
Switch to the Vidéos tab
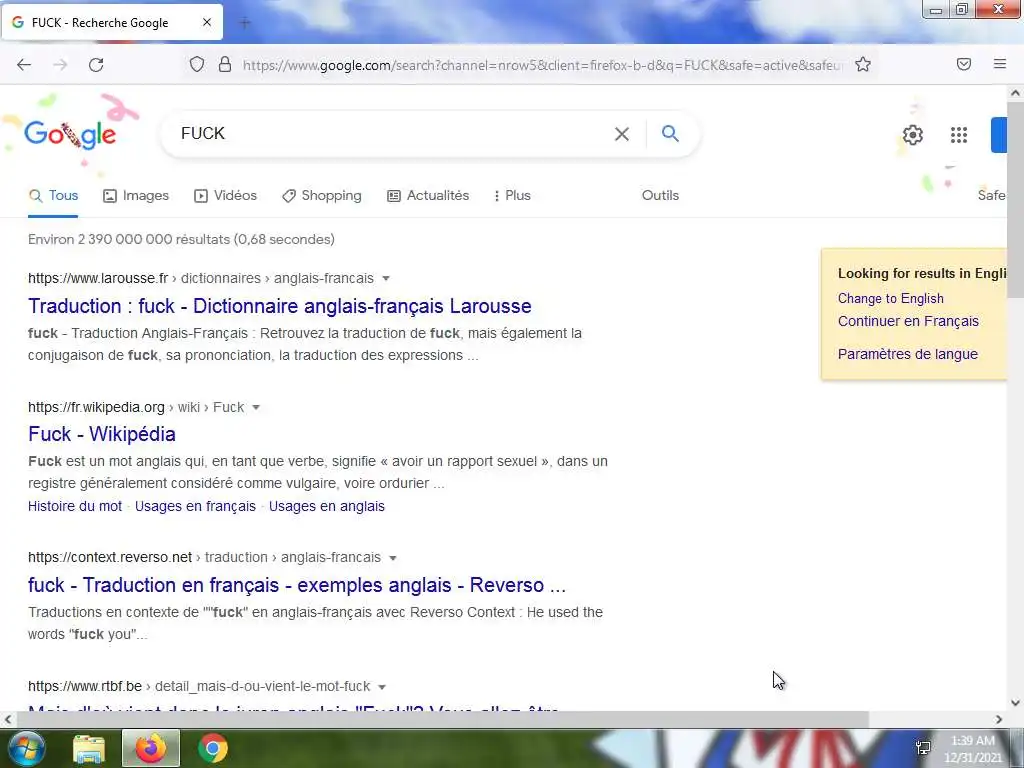(x=225, y=195)
